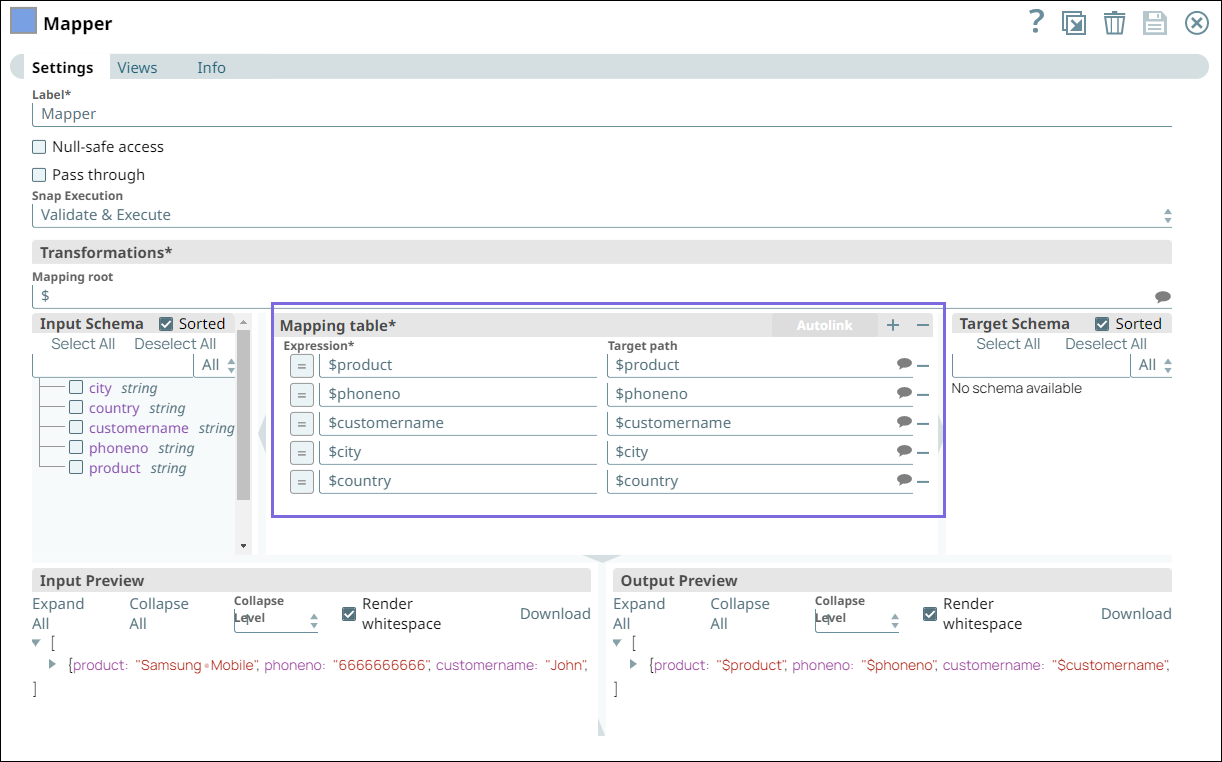Expand Output Preview $product record
1222x762 pixels.
pos(634,664)
